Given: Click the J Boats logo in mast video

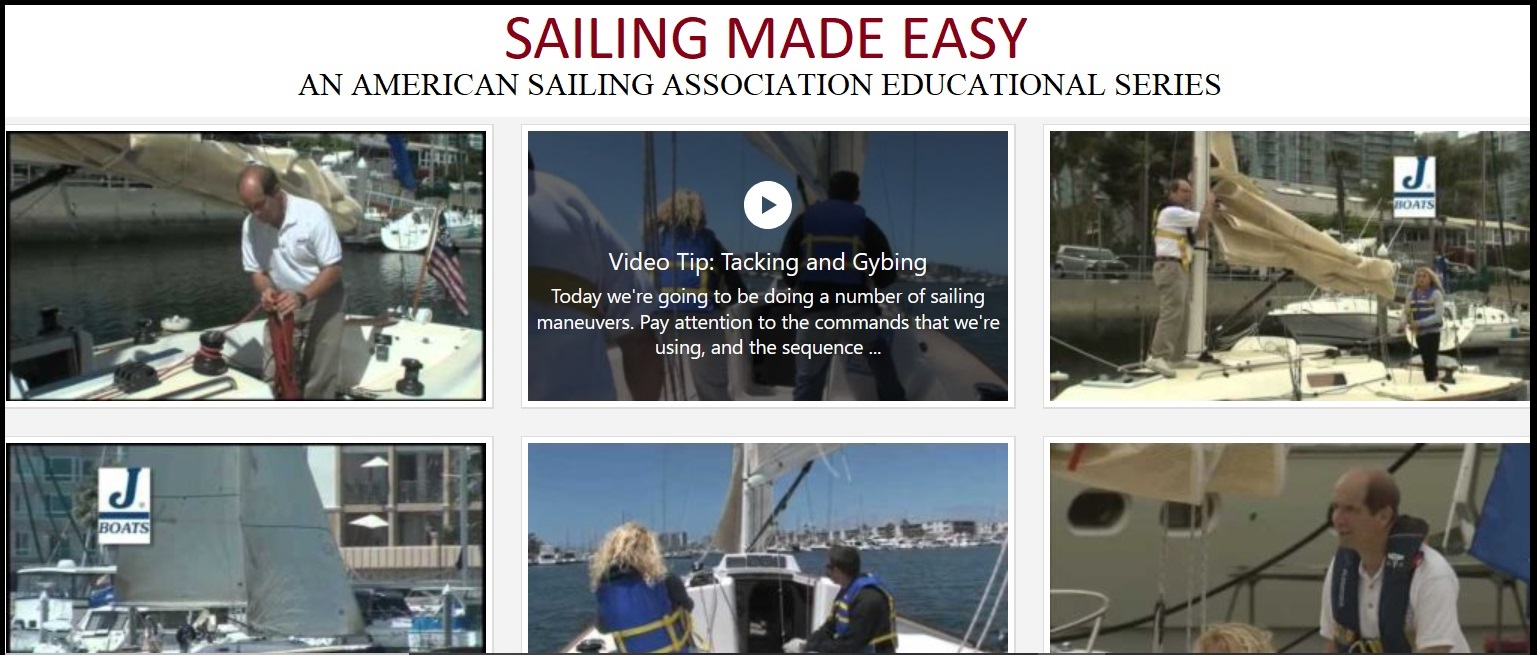Looking at the screenshot, I should 1414,187.
